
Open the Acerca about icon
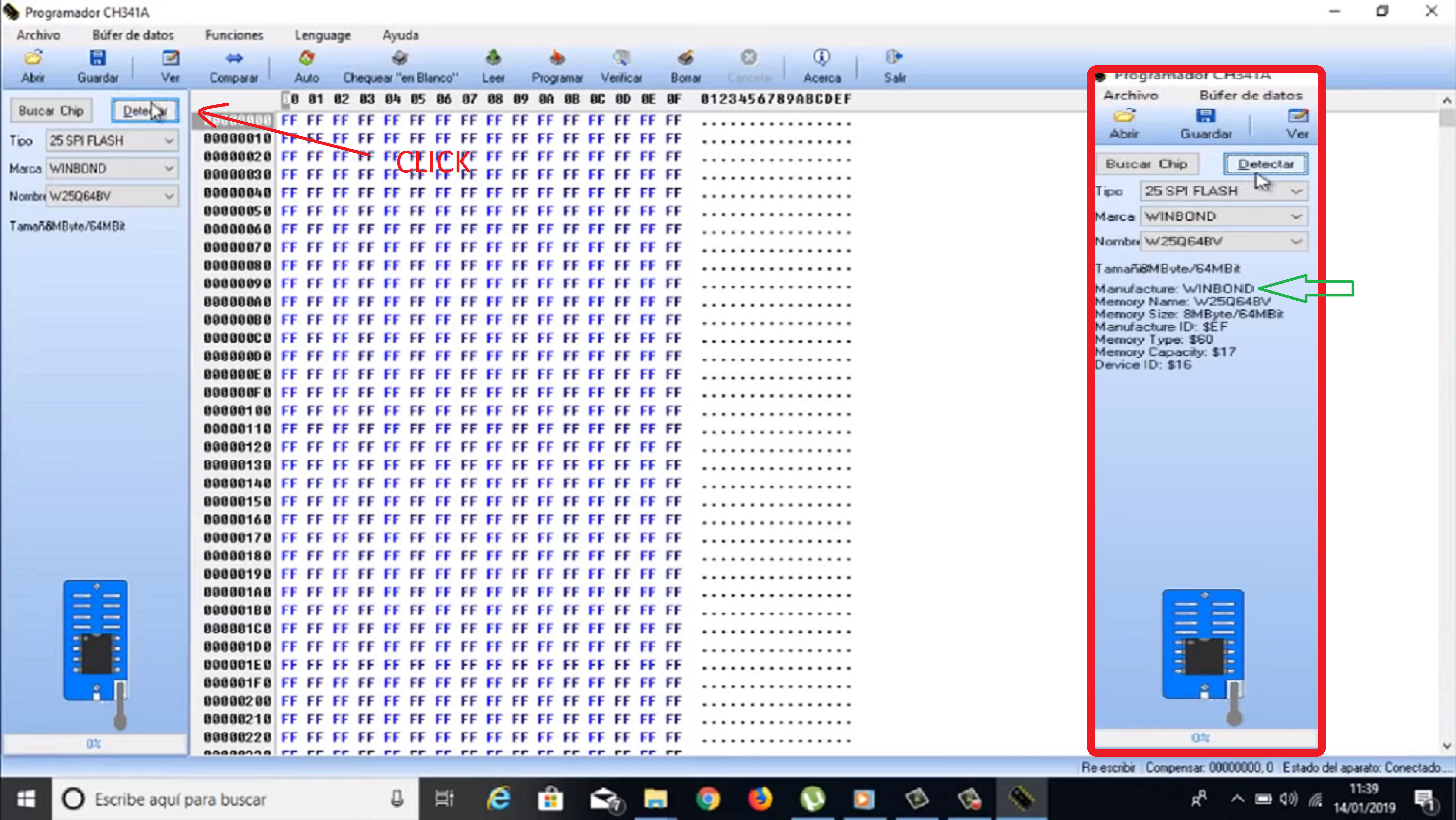[x=822, y=66]
